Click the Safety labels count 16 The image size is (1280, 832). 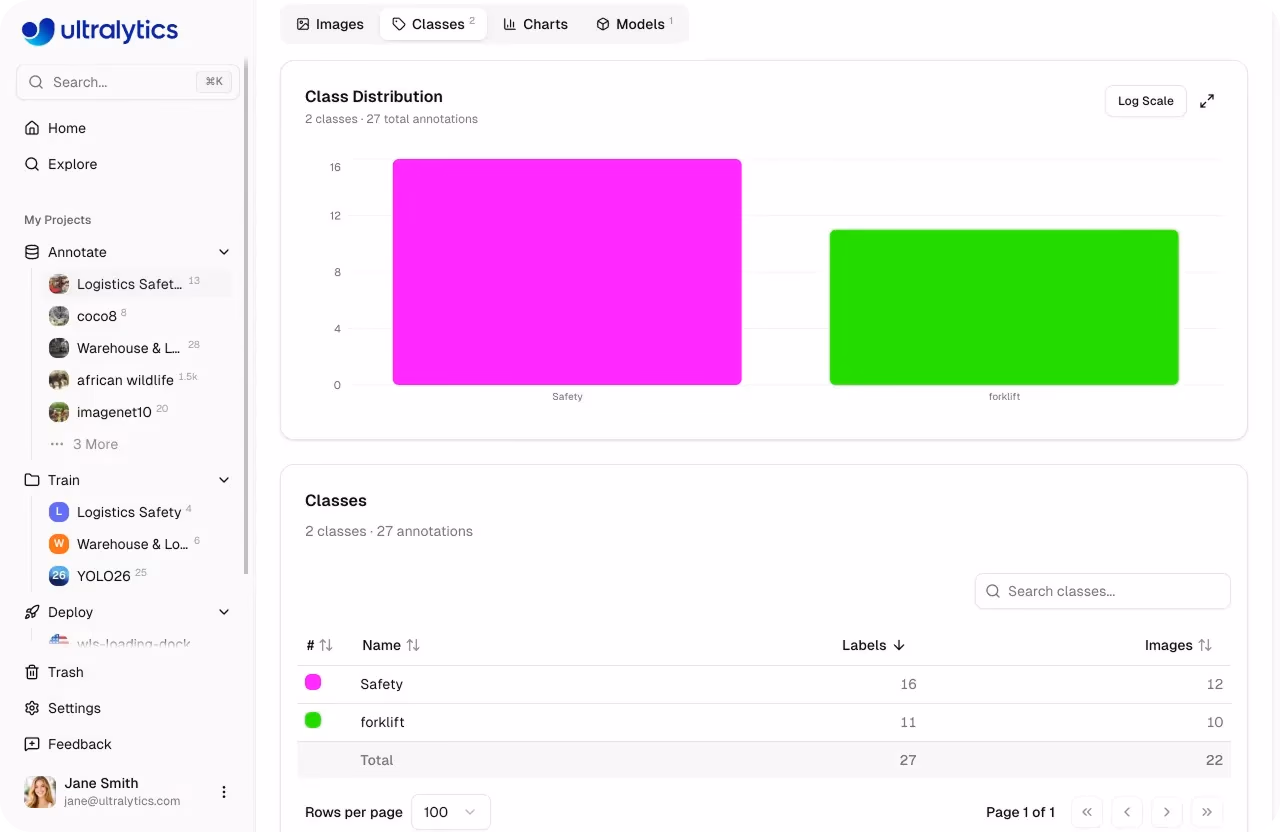(908, 684)
